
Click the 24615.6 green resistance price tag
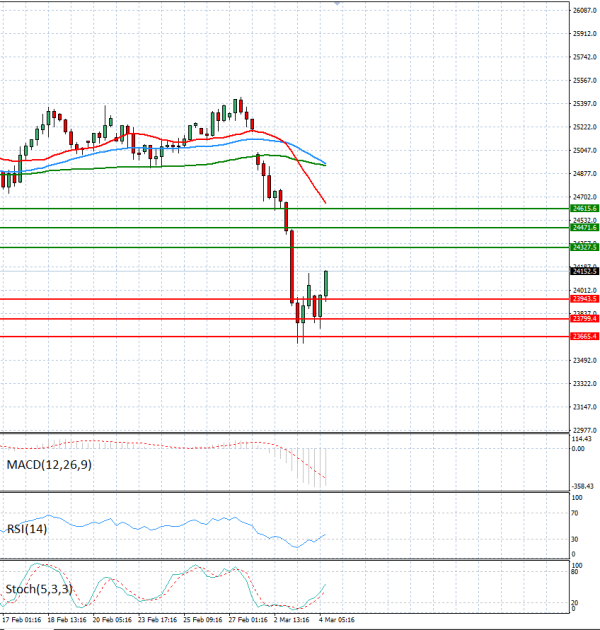coord(583,208)
